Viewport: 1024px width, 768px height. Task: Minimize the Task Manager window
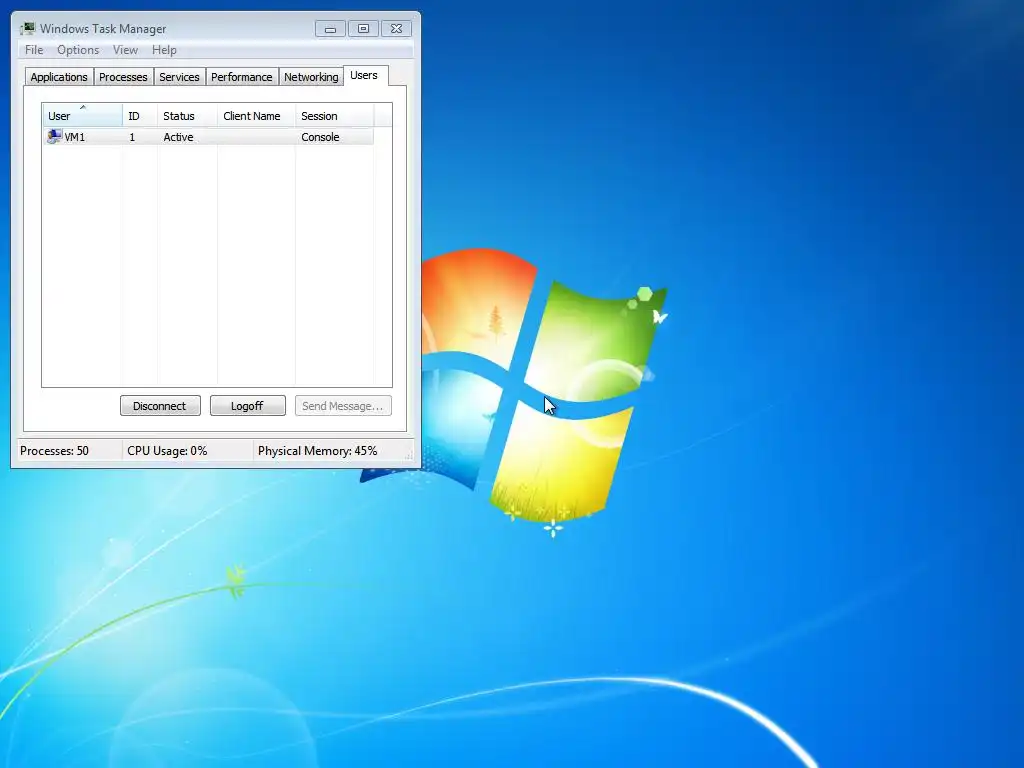(330, 29)
